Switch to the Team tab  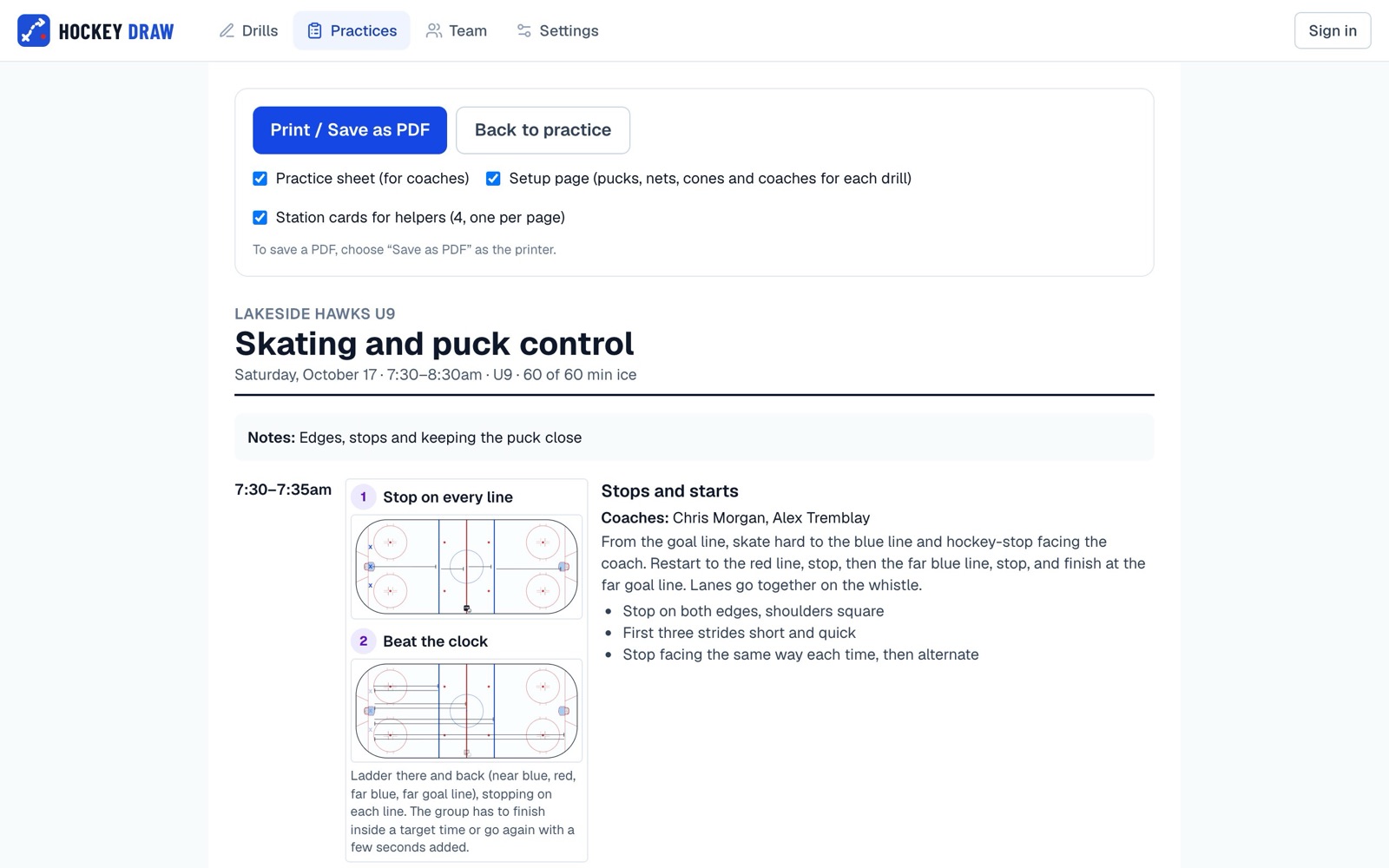point(457,30)
